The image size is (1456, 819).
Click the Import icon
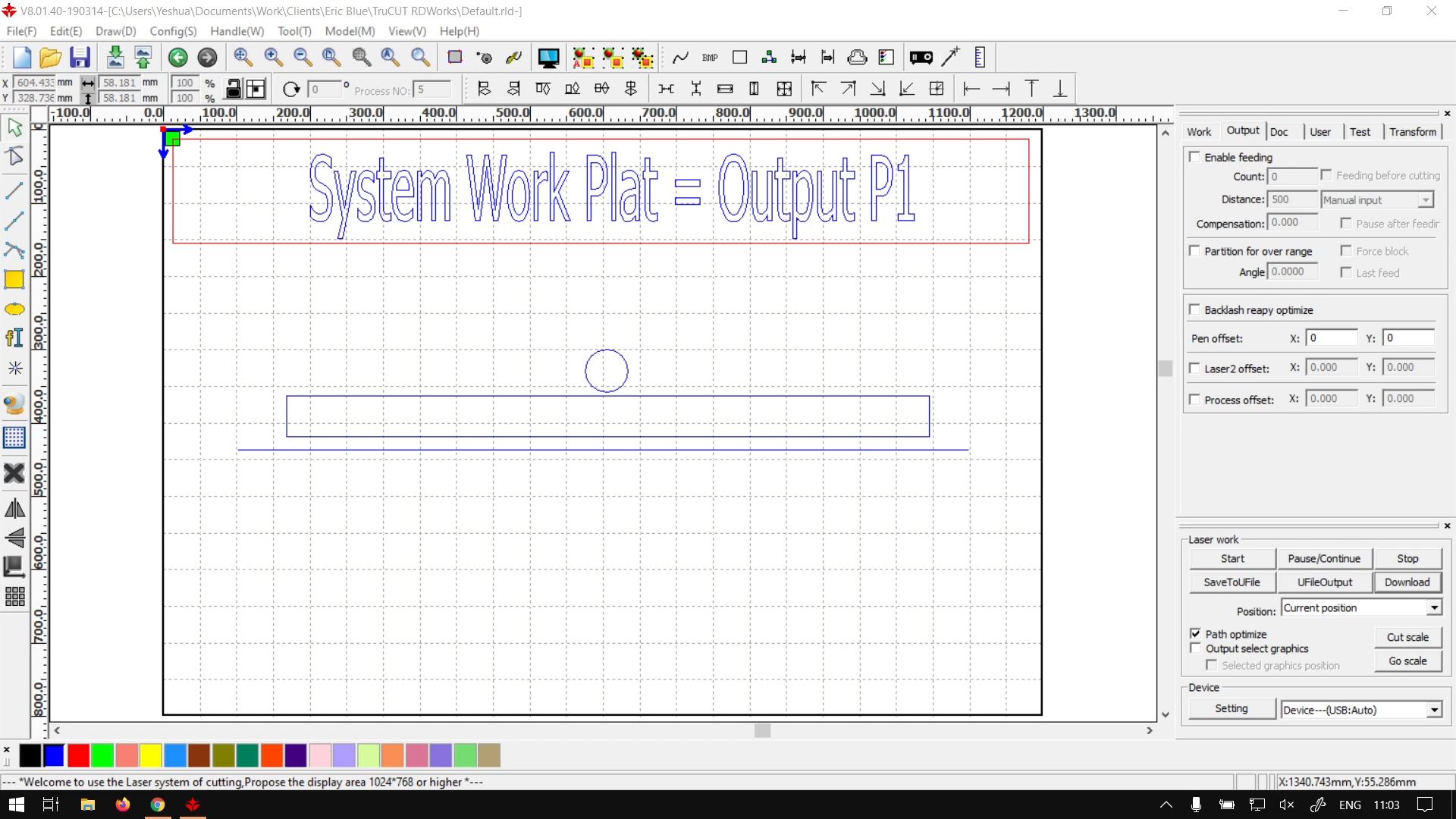tap(115, 58)
